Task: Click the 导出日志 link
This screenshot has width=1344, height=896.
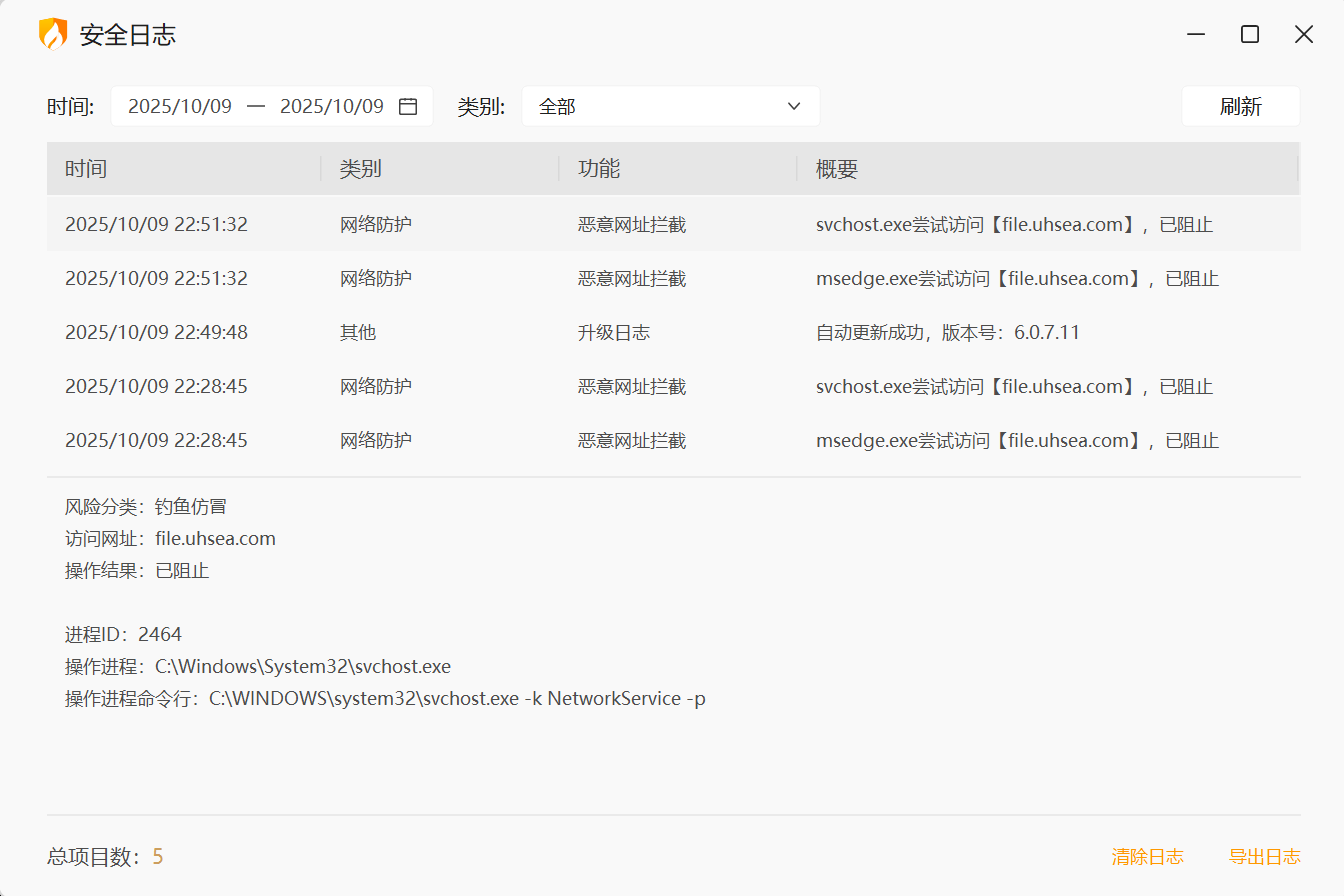Action: 1264,856
